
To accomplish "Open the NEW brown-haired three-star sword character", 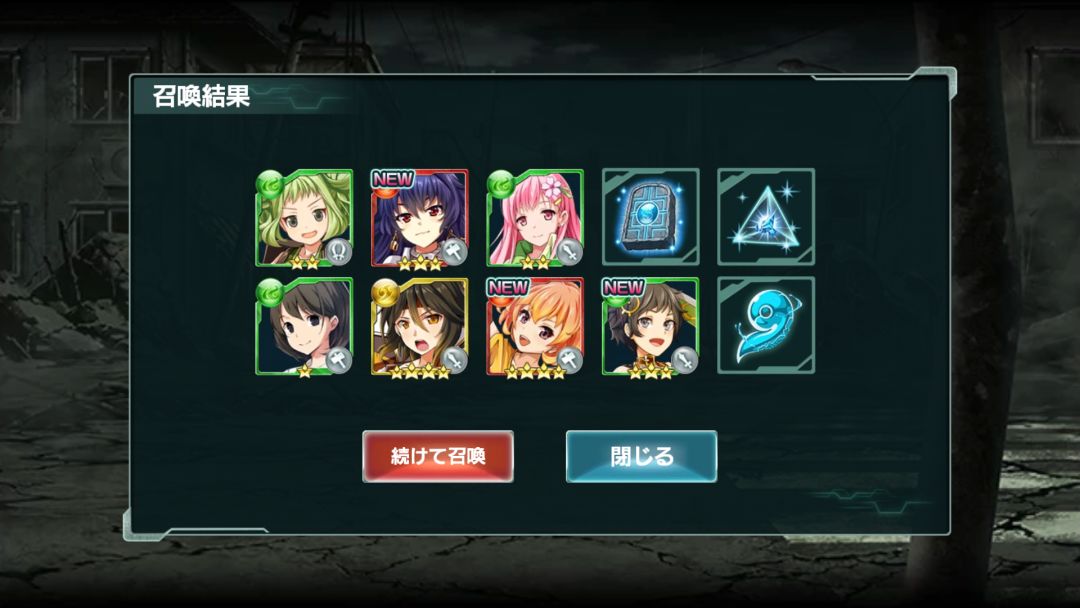I will pyautogui.click(x=651, y=326).
